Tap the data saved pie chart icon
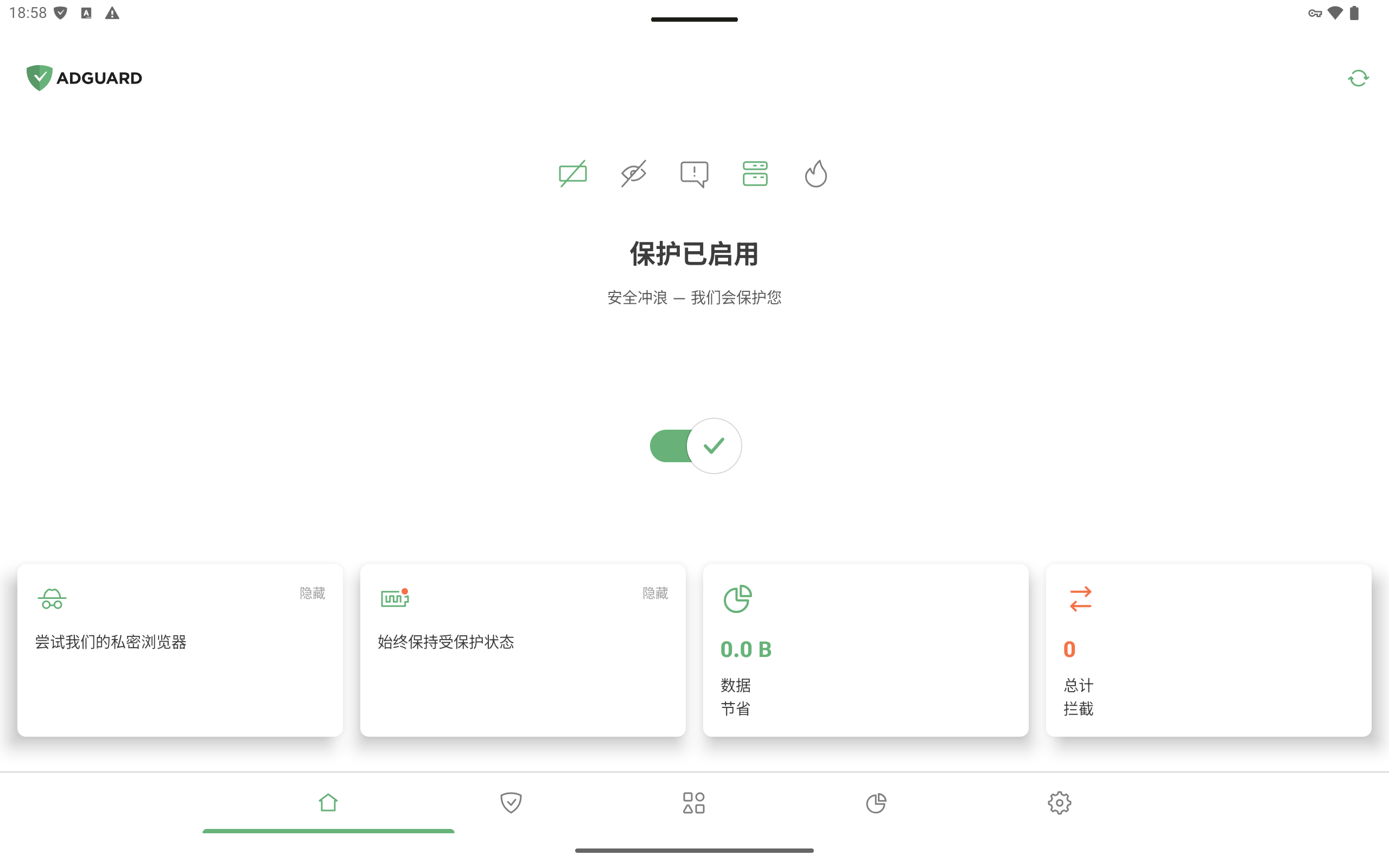 pyautogui.click(x=737, y=599)
